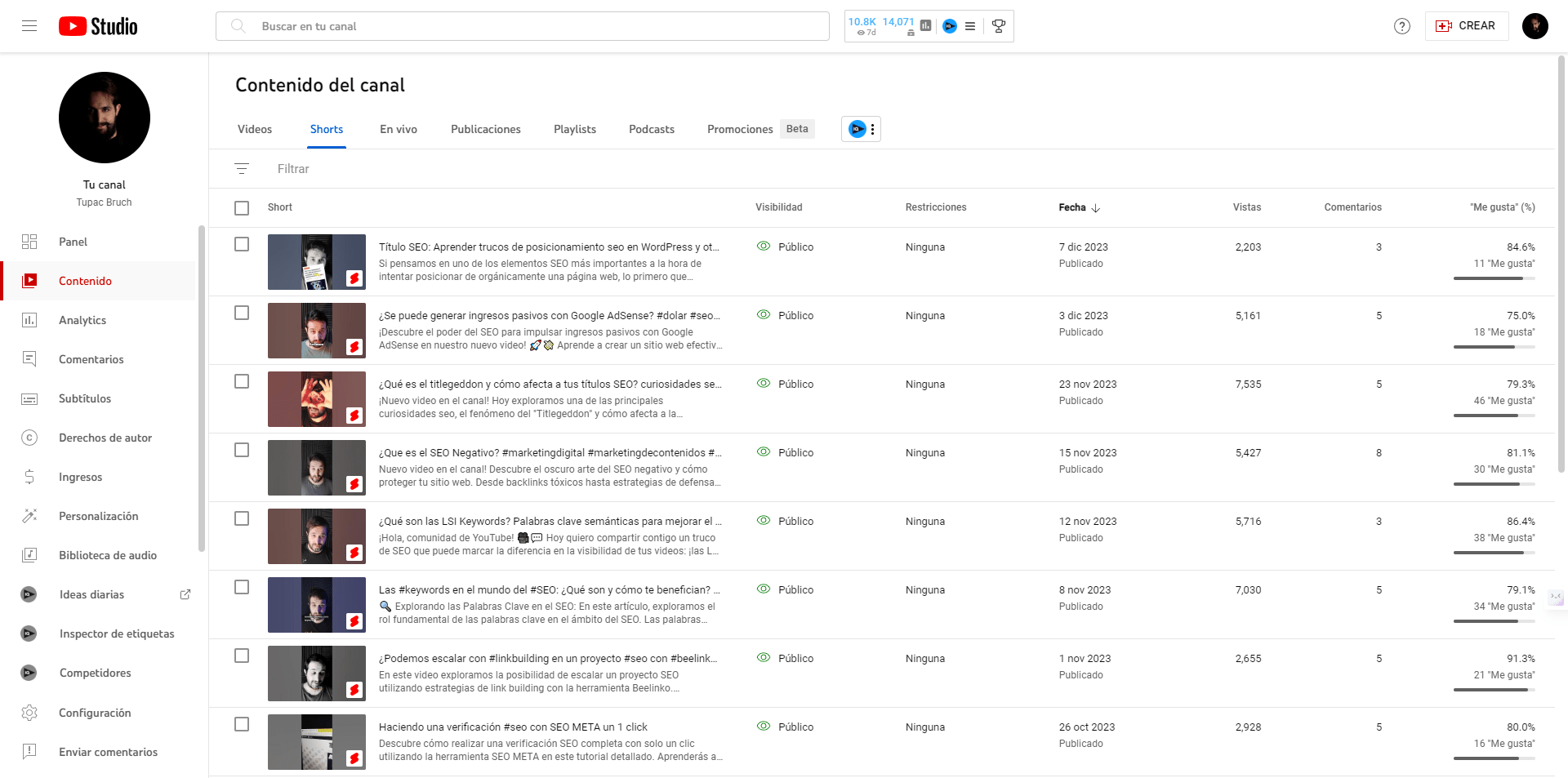Click inside the 'Buscar en tu canal' search field
1568x778 pixels.
(523, 25)
